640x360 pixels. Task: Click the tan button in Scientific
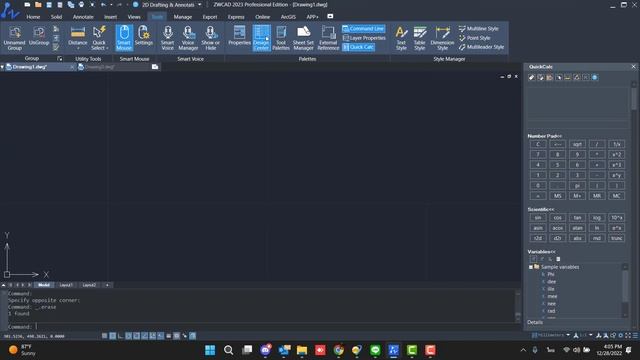coord(577,218)
